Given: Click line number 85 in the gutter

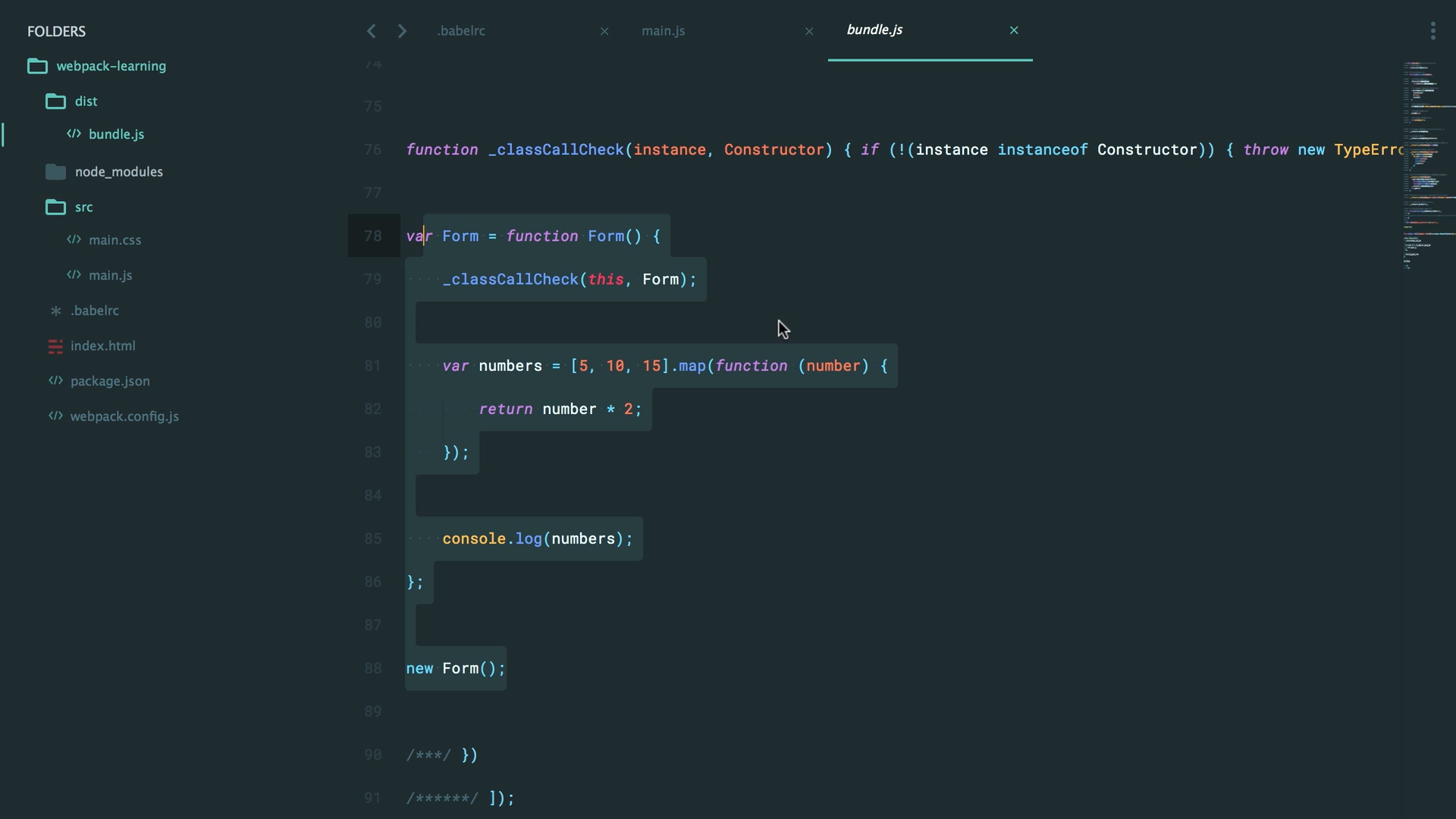Looking at the screenshot, I should (x=373, y=538).
